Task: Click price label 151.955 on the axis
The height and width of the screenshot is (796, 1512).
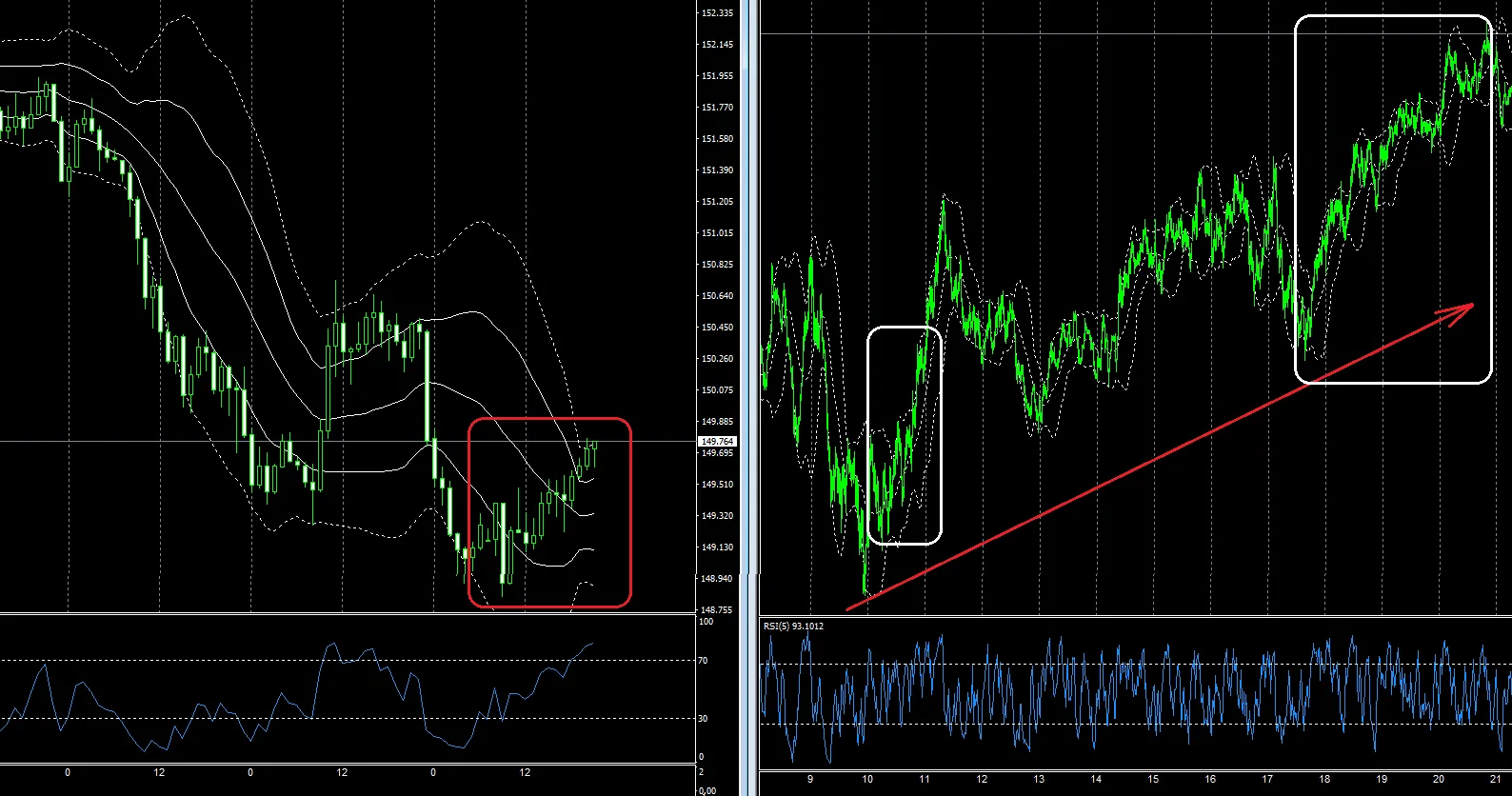Action: point(717,76)
